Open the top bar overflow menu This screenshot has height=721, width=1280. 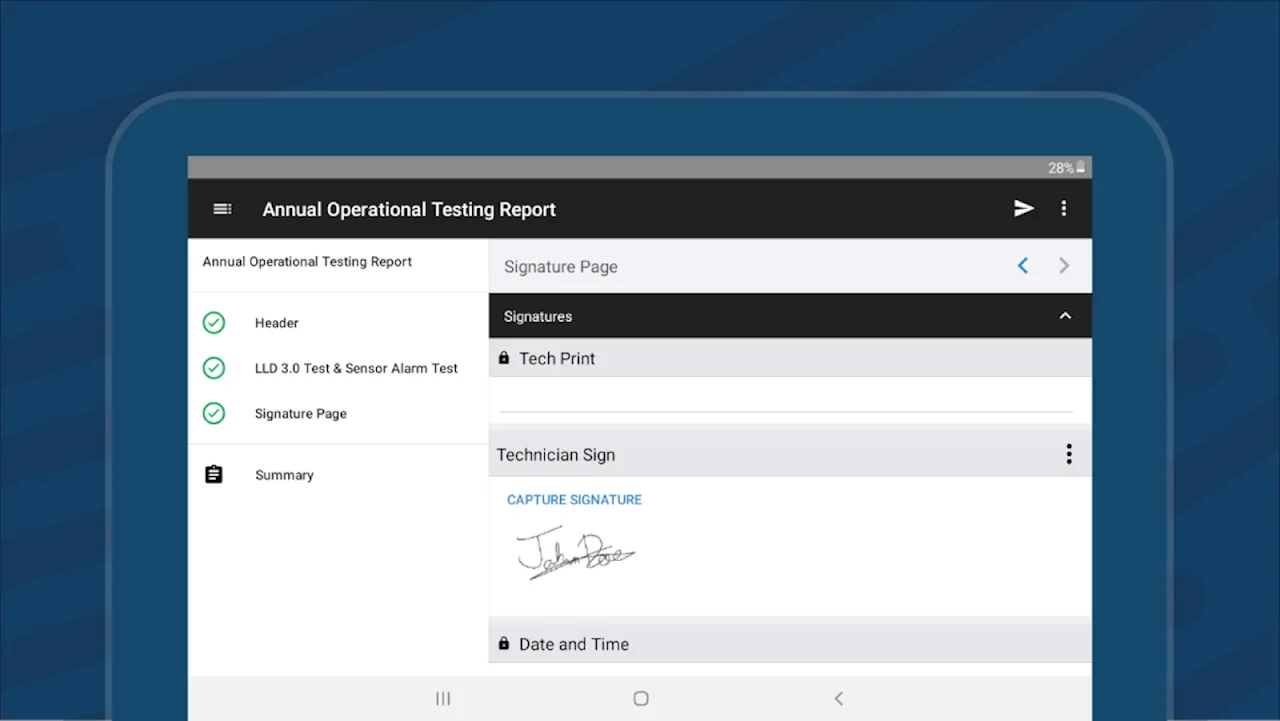coord(1063,208)
